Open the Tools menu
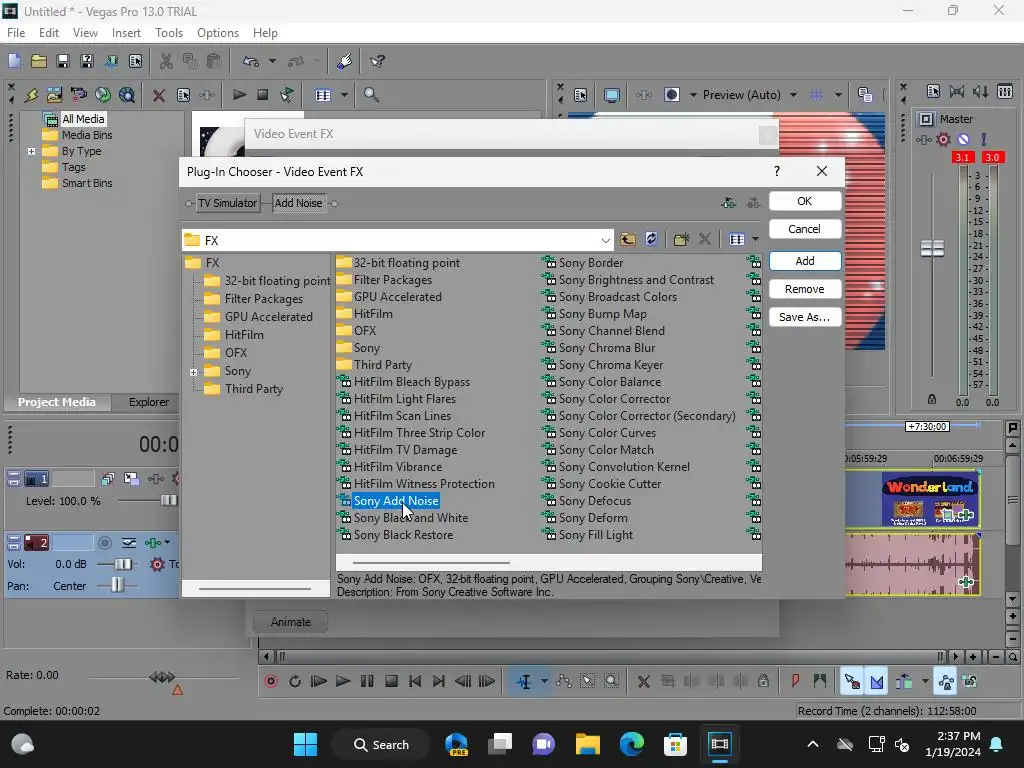The height and width of the screenshot is (768, 1024). pos(168,33)
